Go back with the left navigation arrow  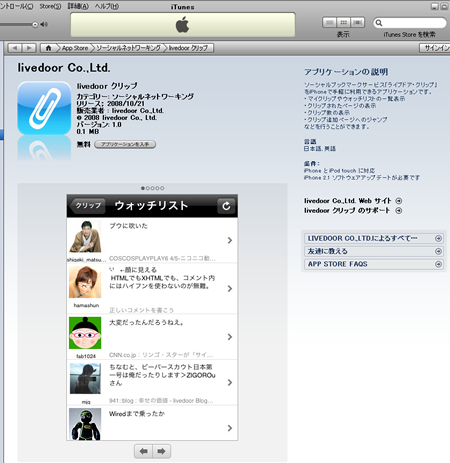[x=15, y=48]
